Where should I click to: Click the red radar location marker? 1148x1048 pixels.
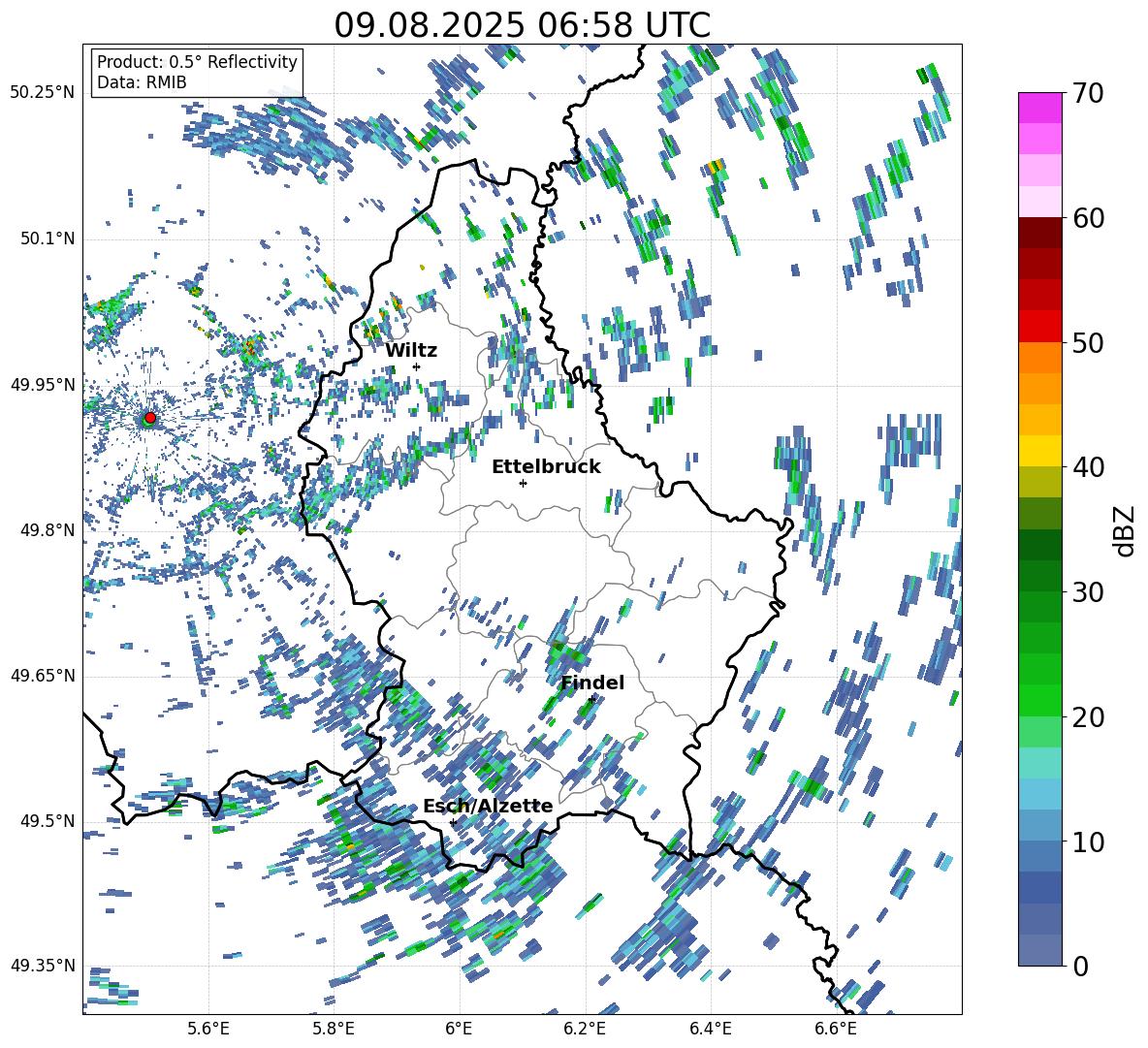click(150, 418)
